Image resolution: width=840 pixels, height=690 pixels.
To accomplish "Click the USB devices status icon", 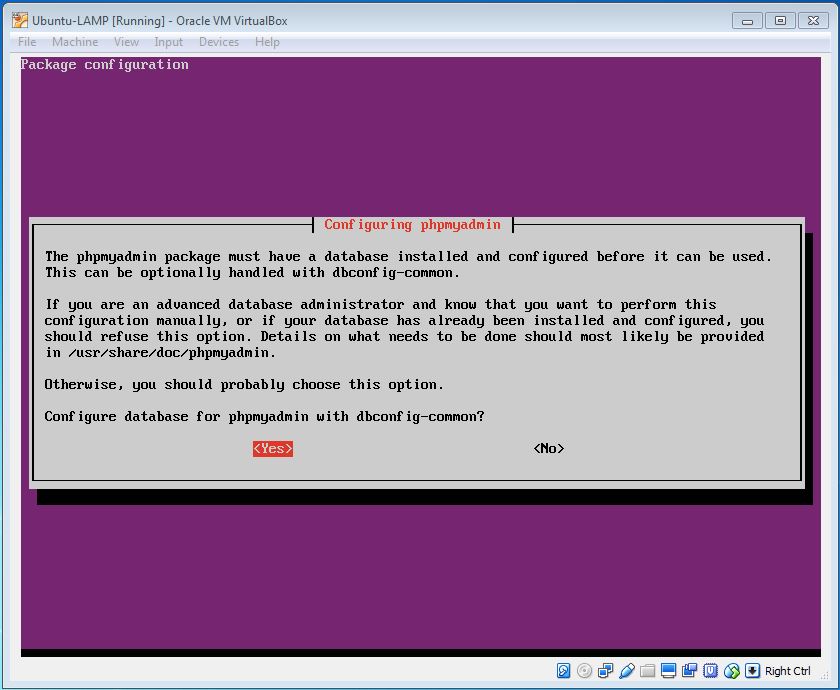I will click(x=627, y=670).
